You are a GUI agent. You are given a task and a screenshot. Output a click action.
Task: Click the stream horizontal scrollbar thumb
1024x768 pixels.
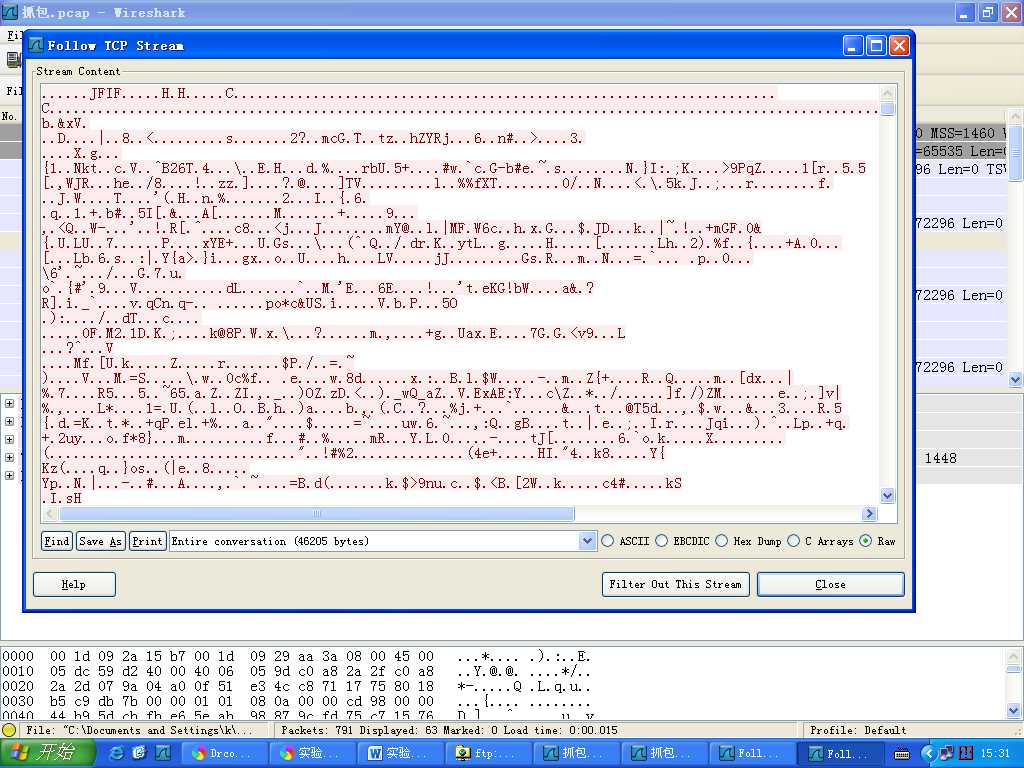317,514
